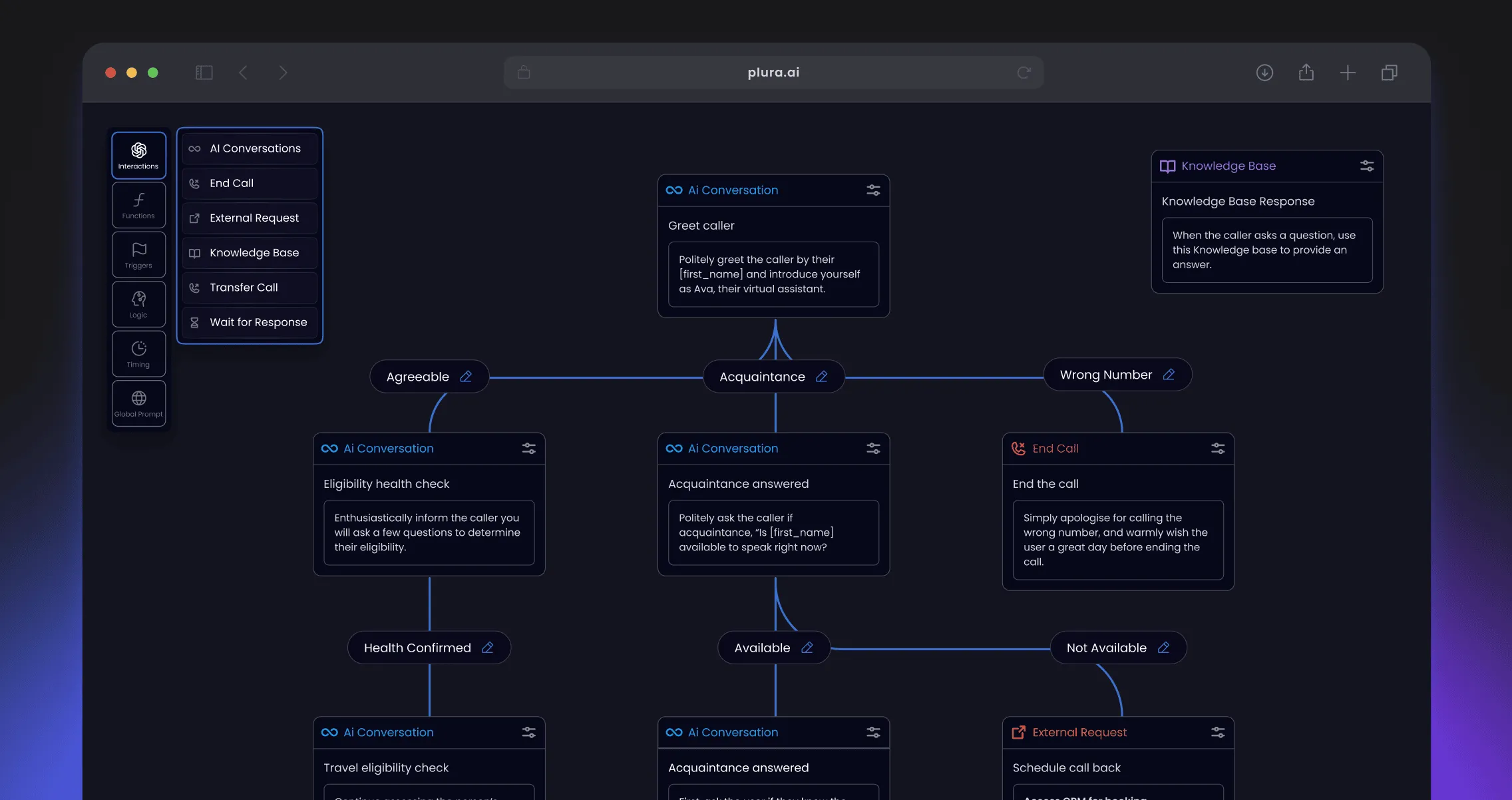The width and height of the screenshot is (1512, 800).
Task: Open a new browser tab
Action: click(x=1348, y=73)
